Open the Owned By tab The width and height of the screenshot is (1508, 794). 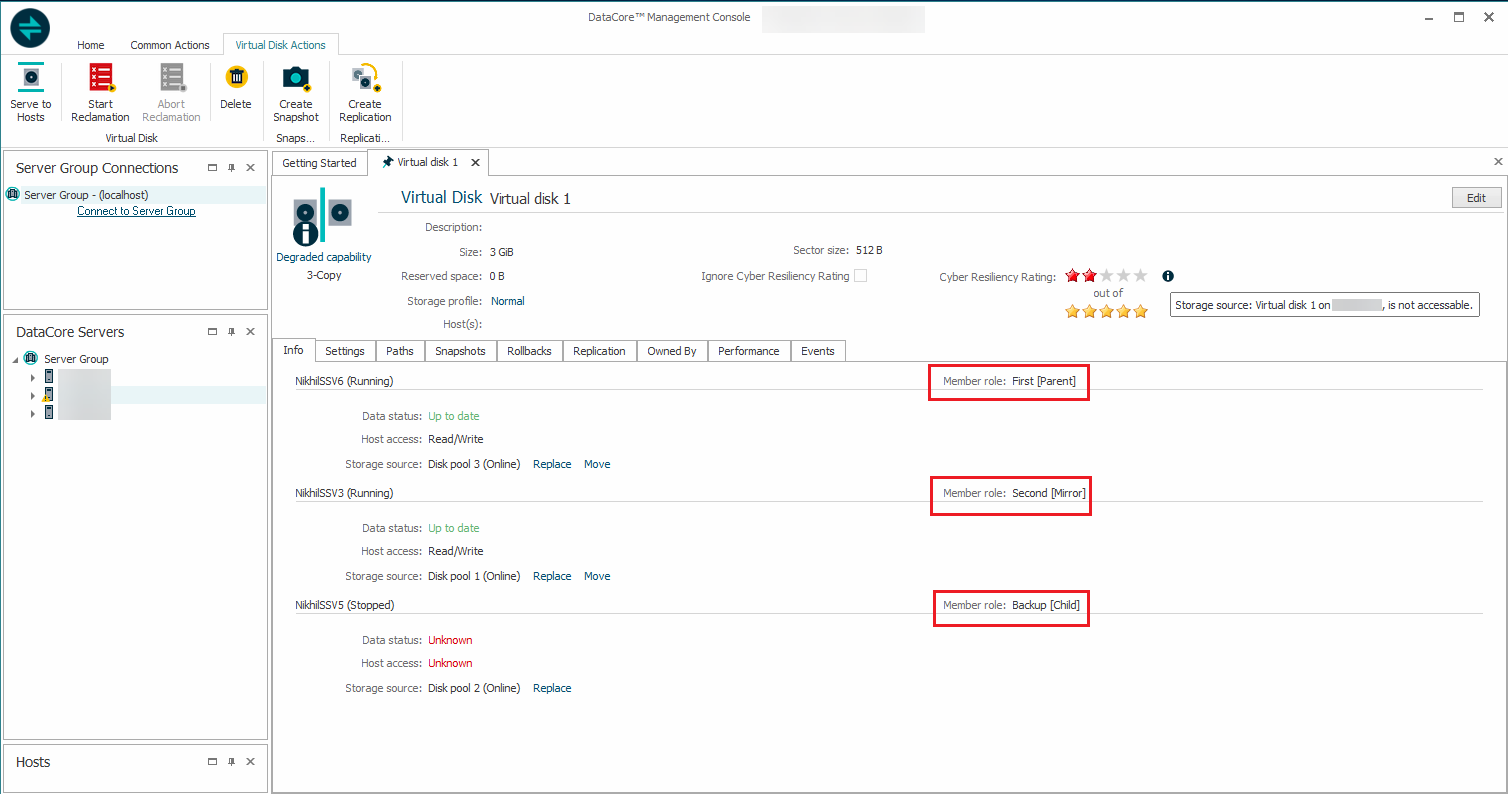pos(672,351)
